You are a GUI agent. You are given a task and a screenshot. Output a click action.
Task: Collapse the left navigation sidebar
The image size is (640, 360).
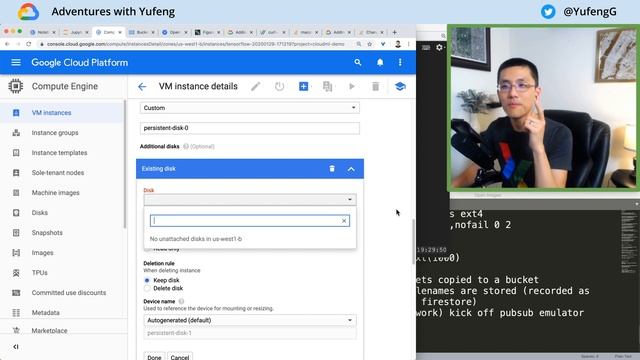click(x=16, y=347)
